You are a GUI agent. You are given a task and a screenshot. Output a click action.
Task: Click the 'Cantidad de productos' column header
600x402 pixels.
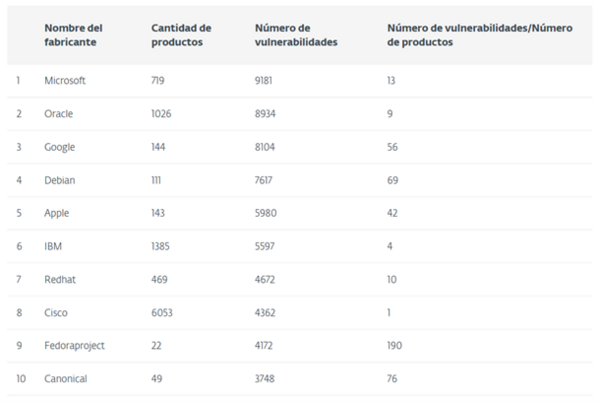181,35
